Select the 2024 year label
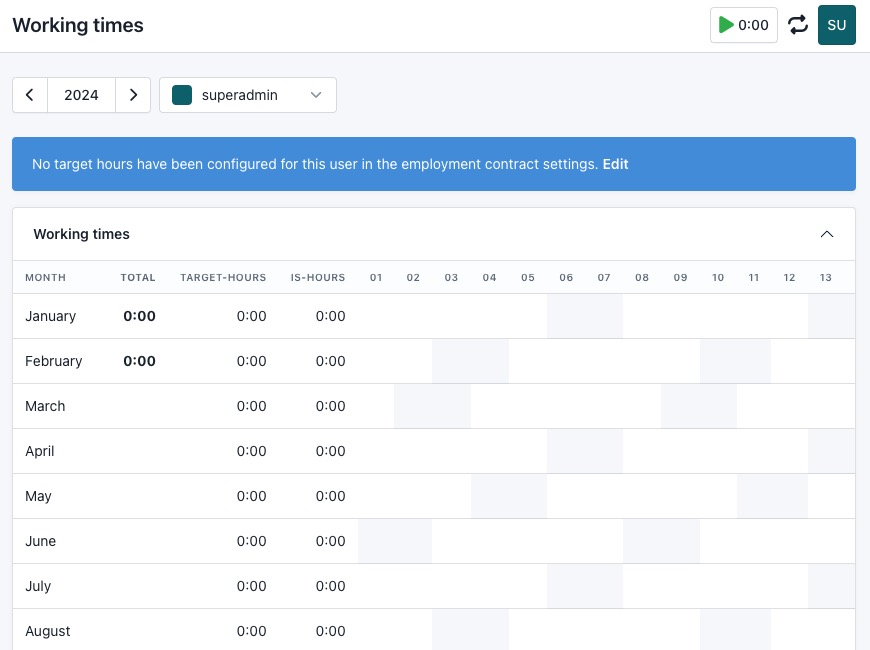Image resolution: width=870 pixels, height=650 pixels. pos(81,95)
